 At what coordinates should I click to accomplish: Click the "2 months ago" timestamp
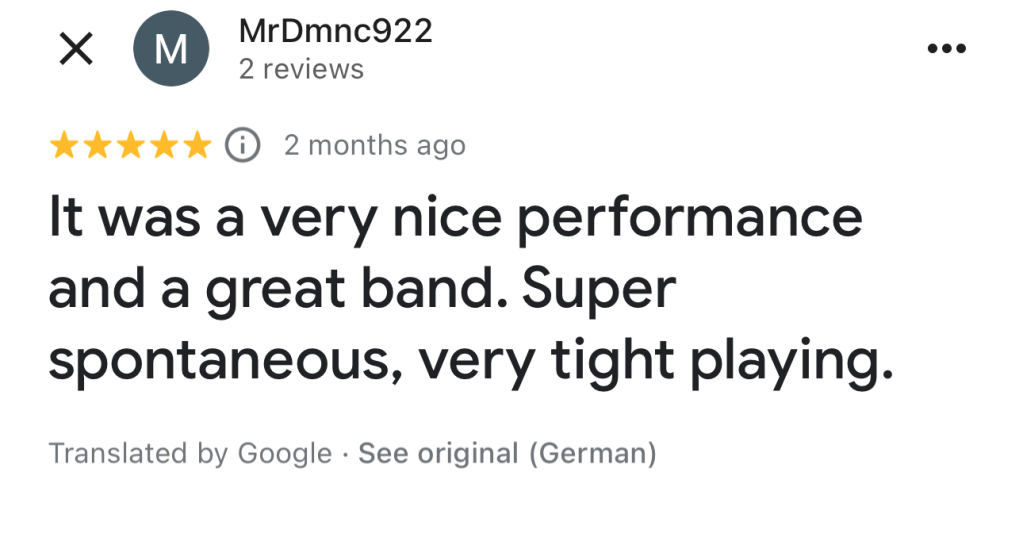coord(375,145)
